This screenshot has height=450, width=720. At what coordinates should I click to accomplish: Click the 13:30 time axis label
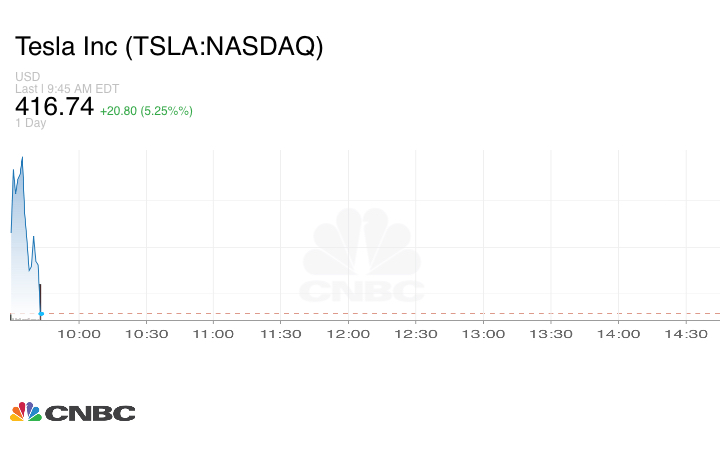tap(551, 334)
